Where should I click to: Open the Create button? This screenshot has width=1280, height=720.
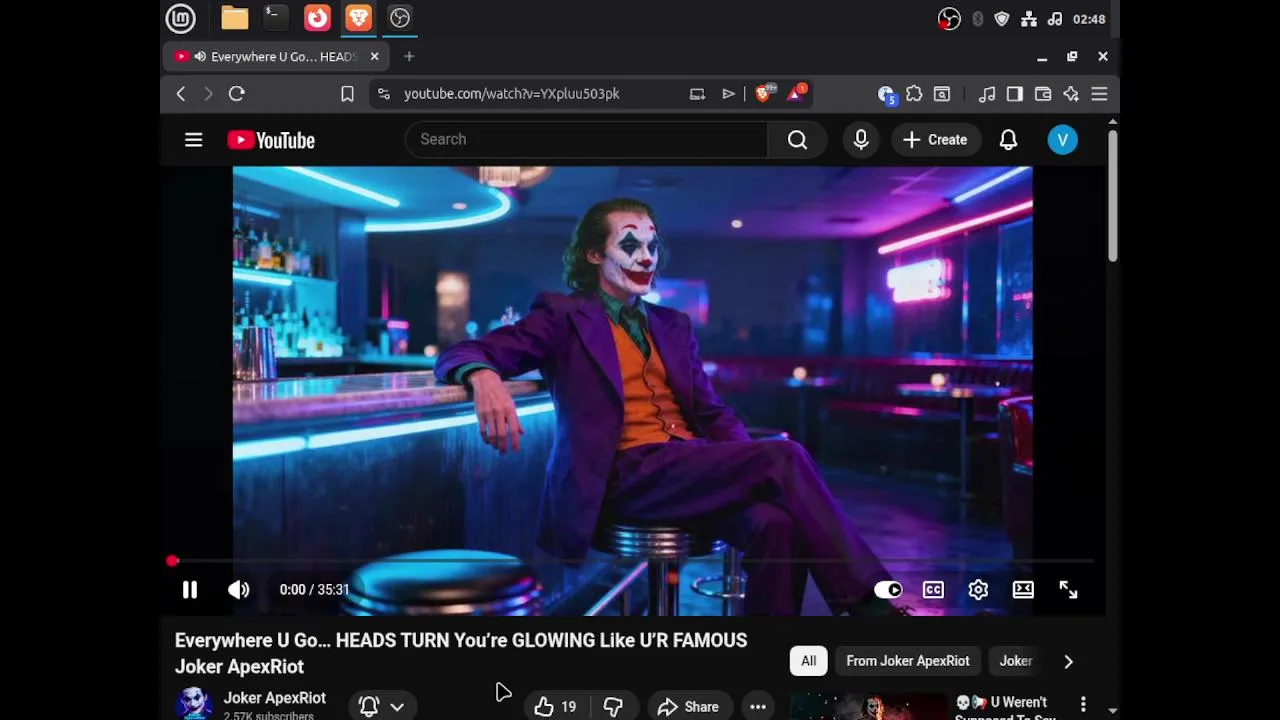(935, 140)
